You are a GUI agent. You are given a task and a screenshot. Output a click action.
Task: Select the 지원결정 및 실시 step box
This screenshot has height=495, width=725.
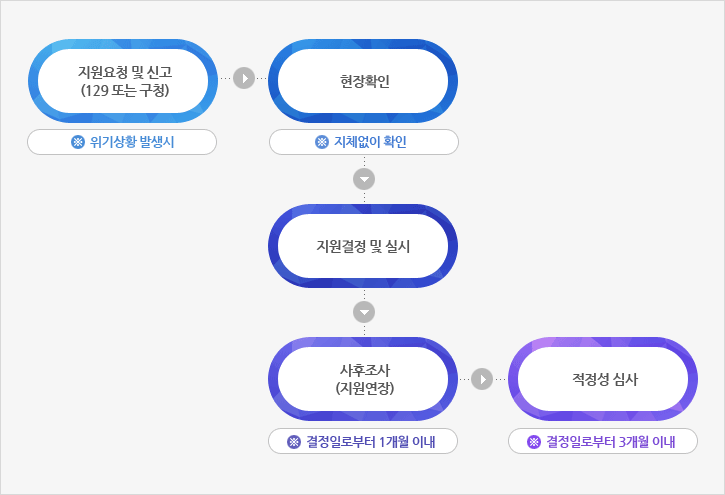coord(363,246)
